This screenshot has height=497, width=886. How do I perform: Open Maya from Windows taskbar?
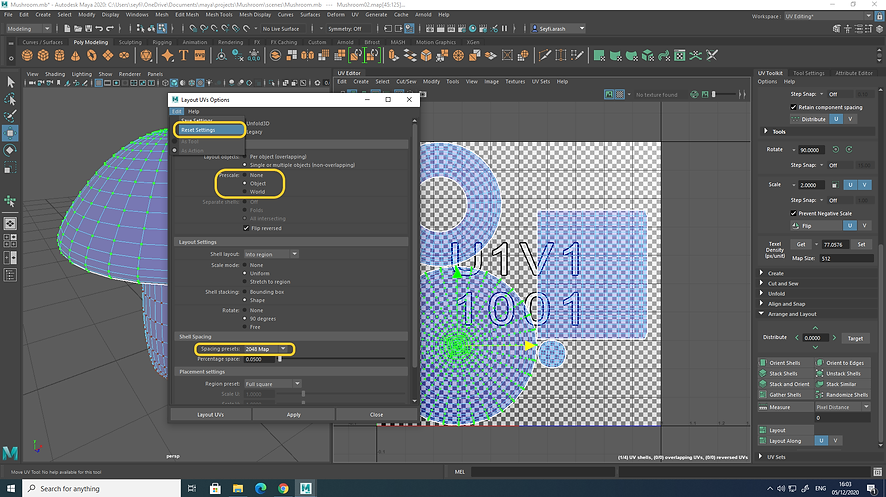[x=306, y=489]
